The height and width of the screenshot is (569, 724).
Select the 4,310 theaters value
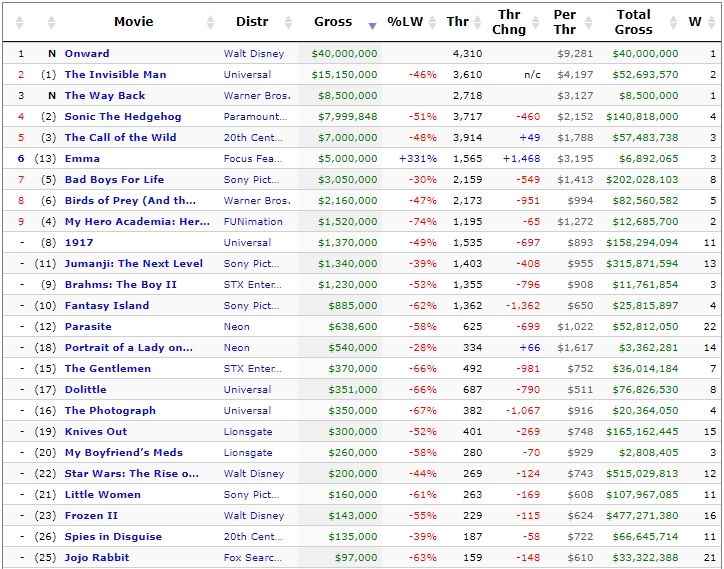click(468, 54)
